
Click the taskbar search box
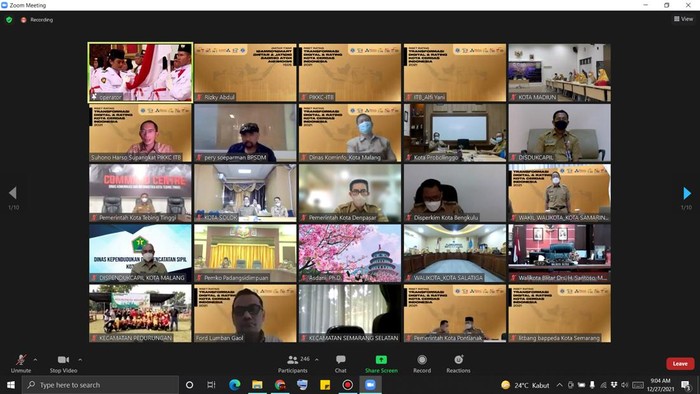click(100, 385)
